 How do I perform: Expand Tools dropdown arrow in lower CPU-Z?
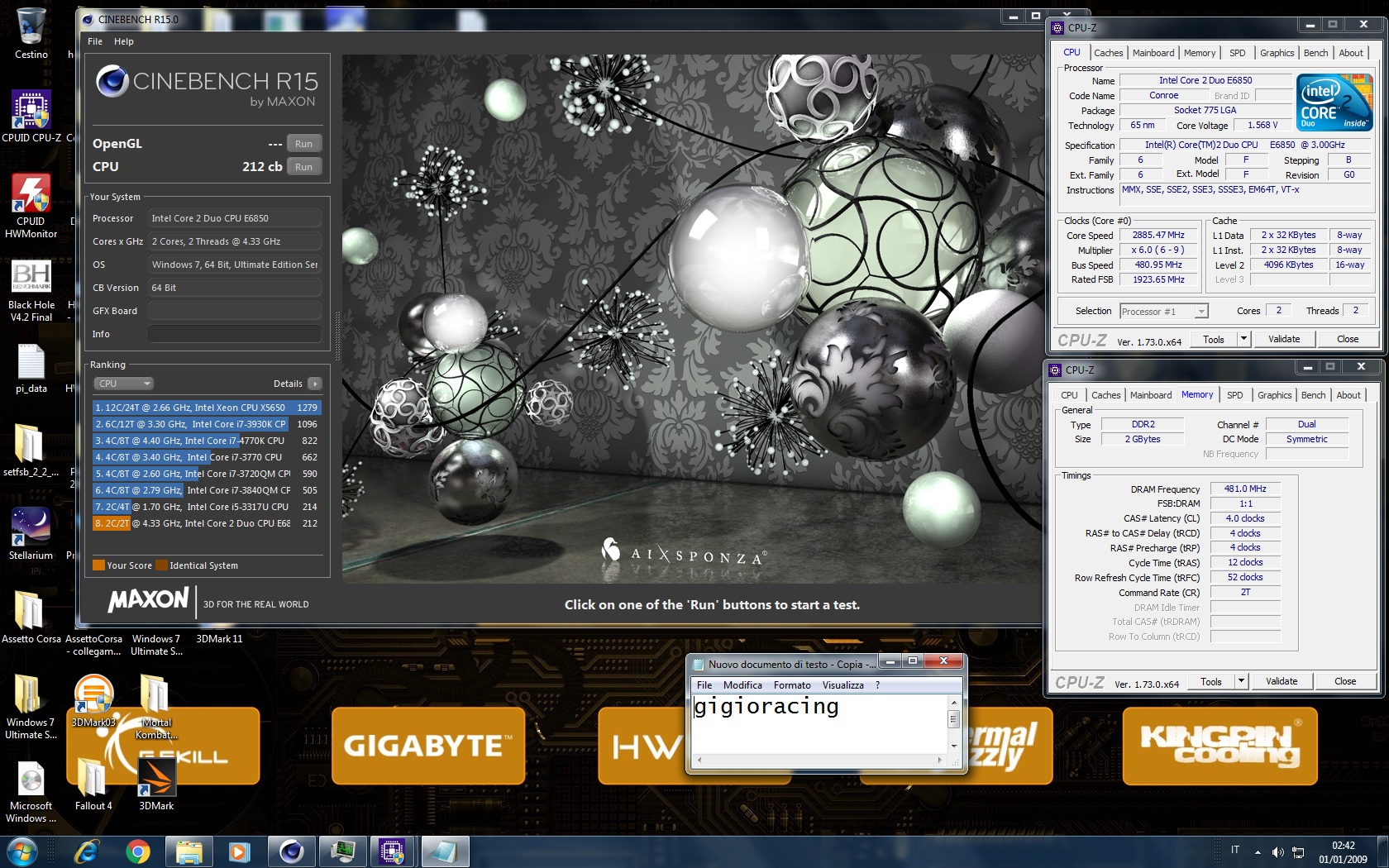[1241, 681]
